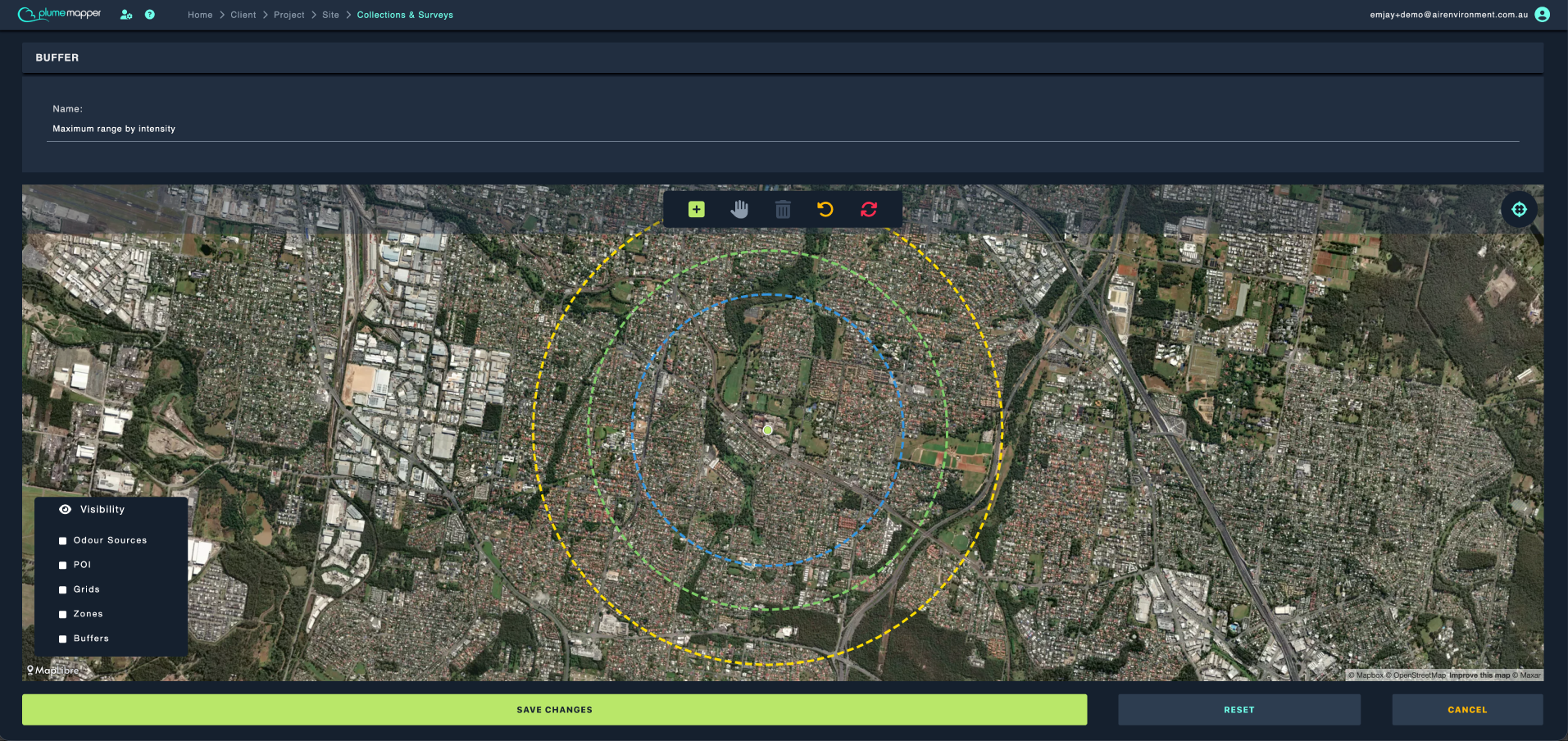Screen dimensions: 1568x741
Task: Enable the POI checkbox
Action: coord(62,566)
